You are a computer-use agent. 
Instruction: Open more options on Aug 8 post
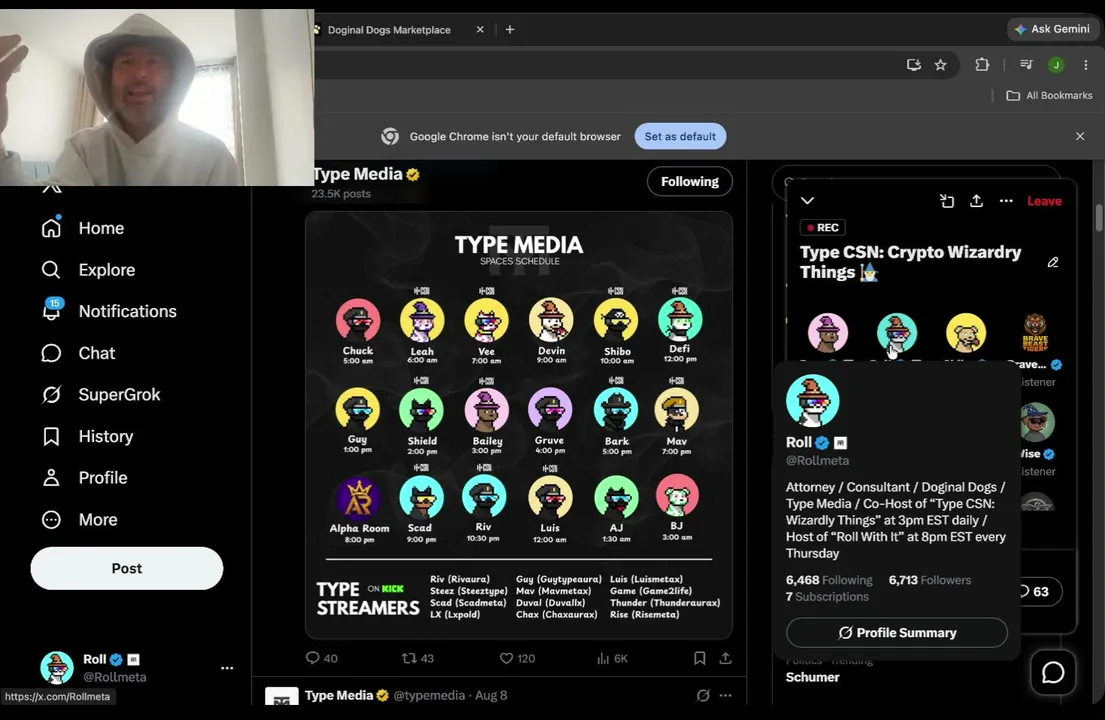coord(725,695)
